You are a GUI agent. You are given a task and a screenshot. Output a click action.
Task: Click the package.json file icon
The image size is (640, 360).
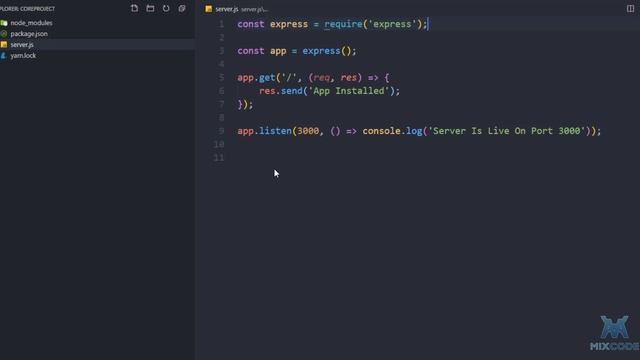tap(4, 34)
